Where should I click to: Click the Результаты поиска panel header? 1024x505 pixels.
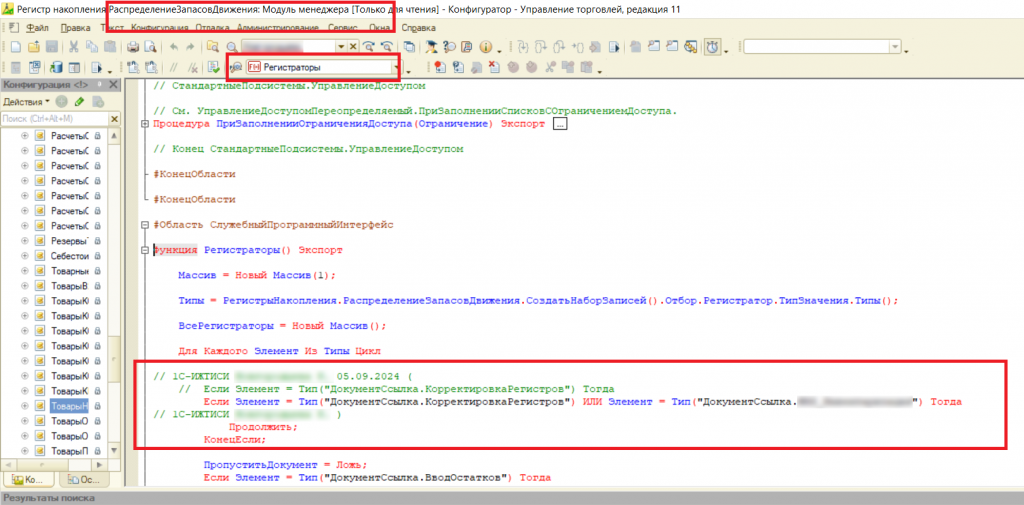pyautogui.click(x=512, y=498)
